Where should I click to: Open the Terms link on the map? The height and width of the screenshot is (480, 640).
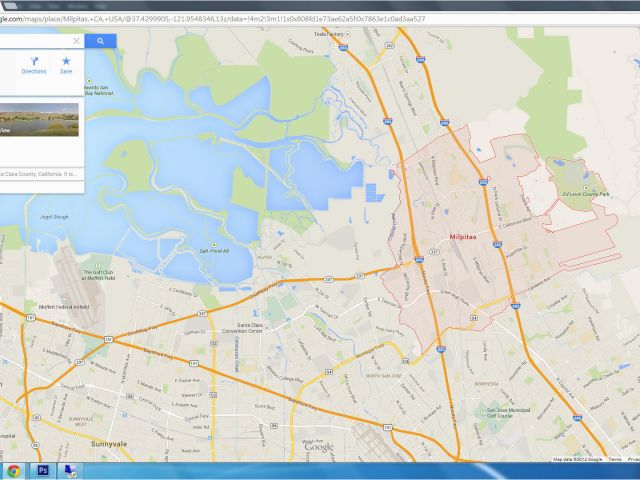click(x=615, y=460)
